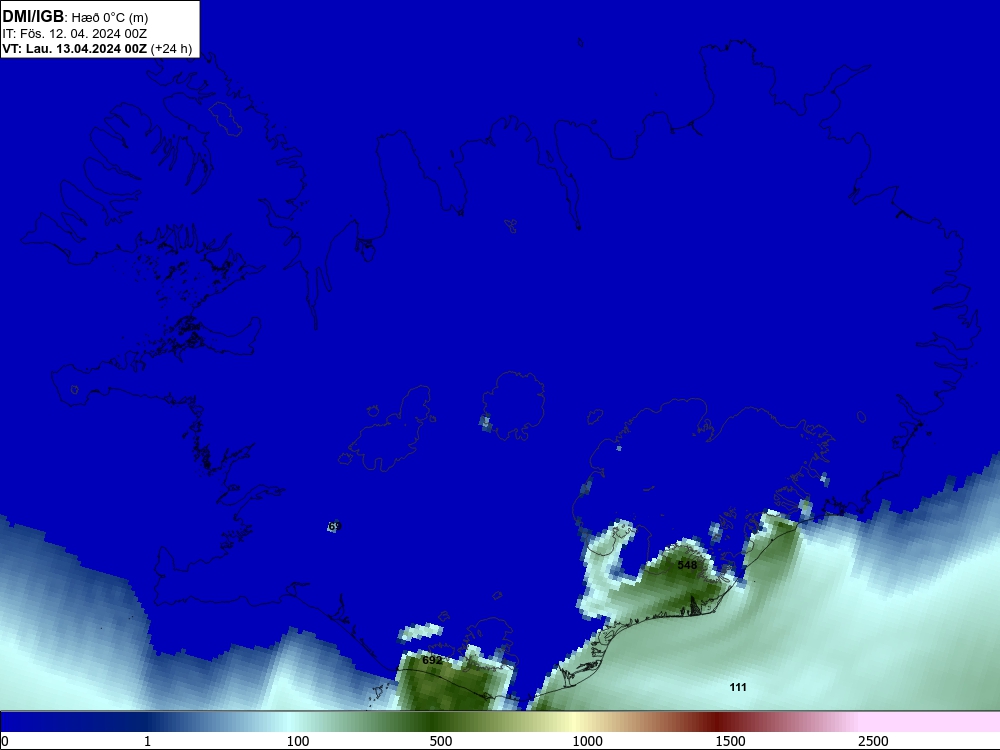Click the 1500 label on color scale
The width and height of the screenshot is (1000, 750).
(730, 741)
